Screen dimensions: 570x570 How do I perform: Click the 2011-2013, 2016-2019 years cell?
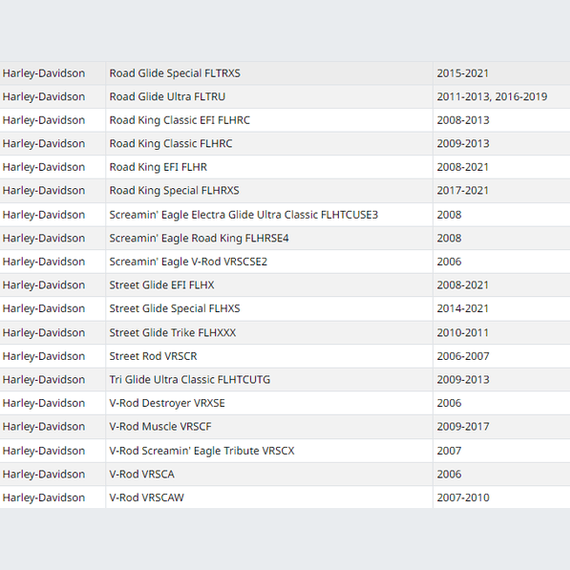tap(502, 97)
